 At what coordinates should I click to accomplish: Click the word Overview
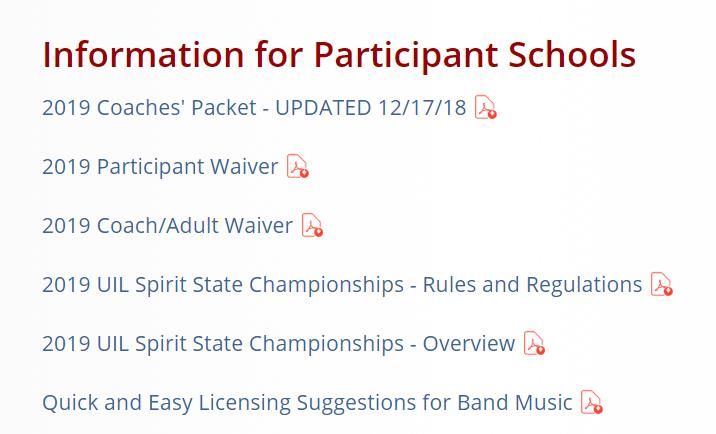click(x=469, y=344)
